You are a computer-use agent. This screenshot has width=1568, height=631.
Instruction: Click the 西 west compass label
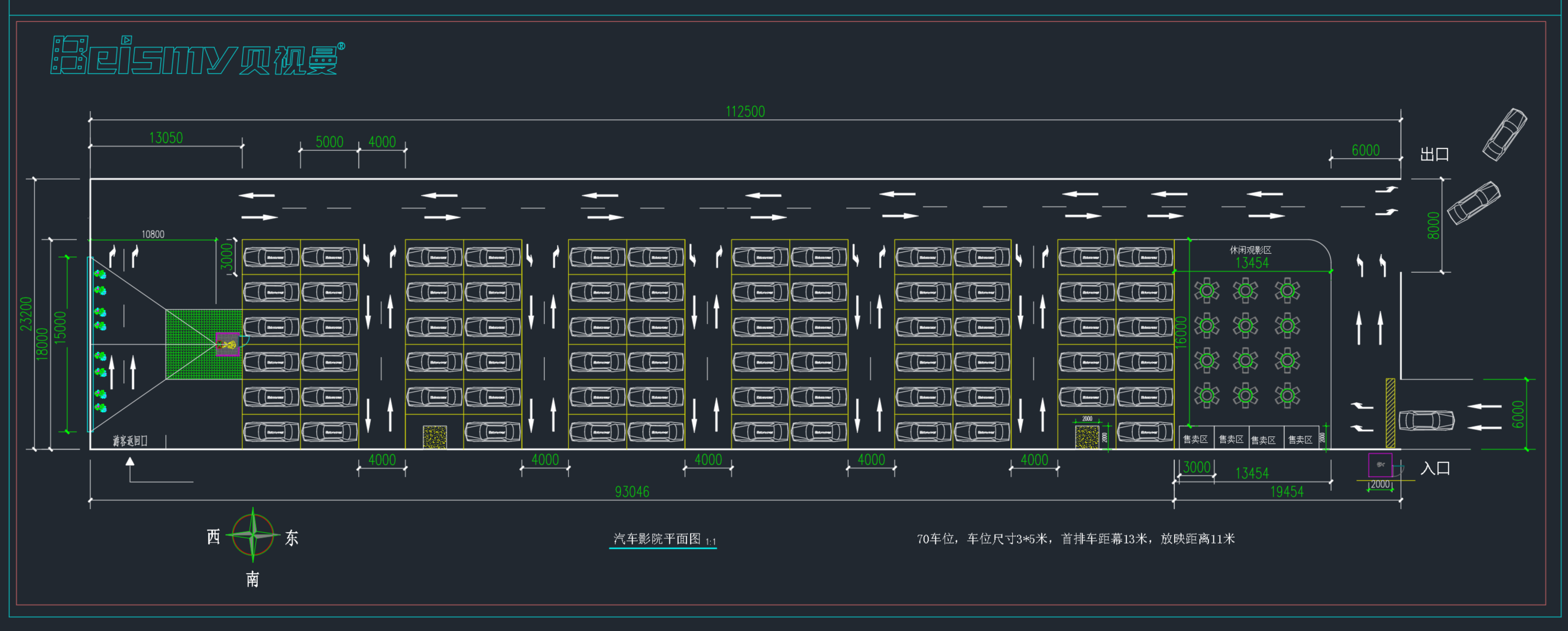click(x=213, y=536)
